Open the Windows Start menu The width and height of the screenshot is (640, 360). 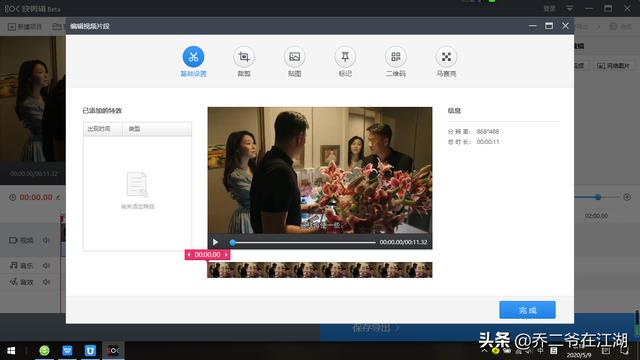point(11,351)
